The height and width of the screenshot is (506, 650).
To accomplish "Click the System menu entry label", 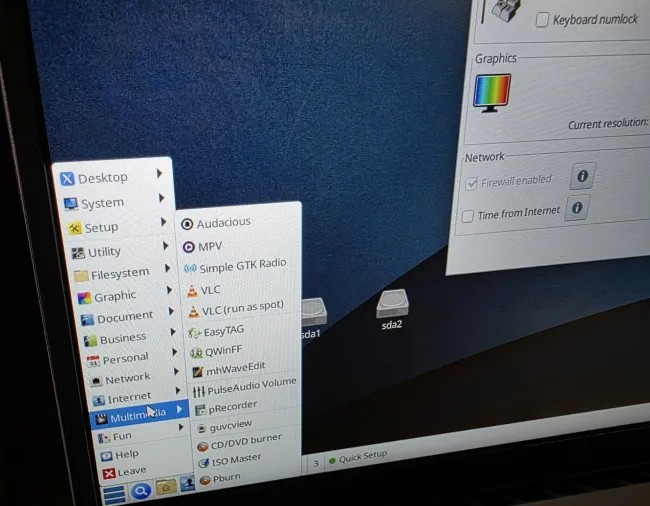I will click(x=102, y=203).
